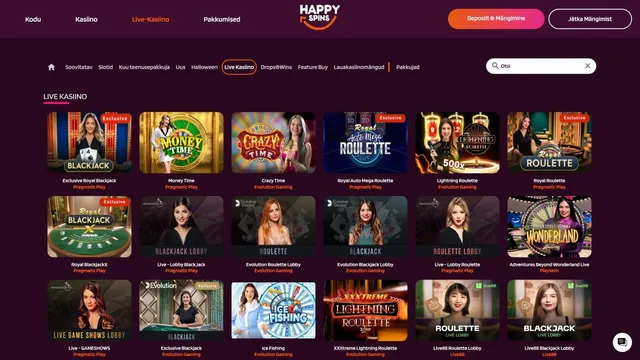The image size is (640, 360).
Task: Click the Happy Spins logo
Action: pyautogui.click(x=320, y=17)
